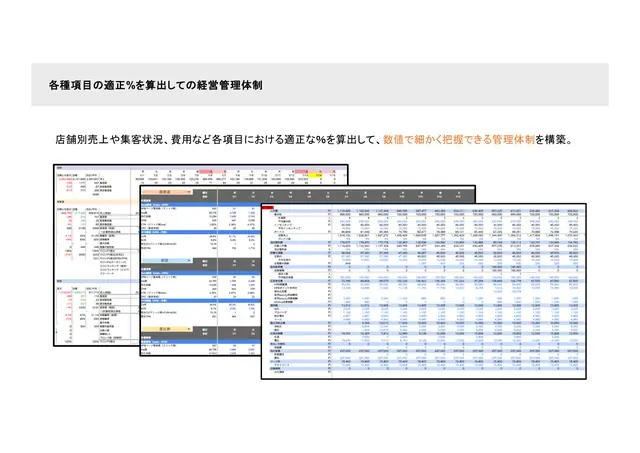Click the lavender title bar of back sheet
This screenshot has height=453, width=640.
[x=200, y=167]
